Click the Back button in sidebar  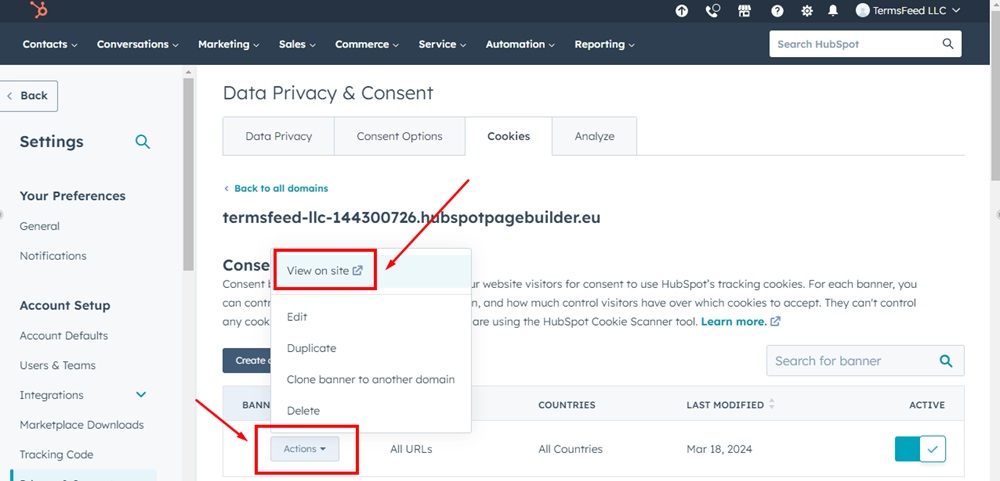(28, 96)
